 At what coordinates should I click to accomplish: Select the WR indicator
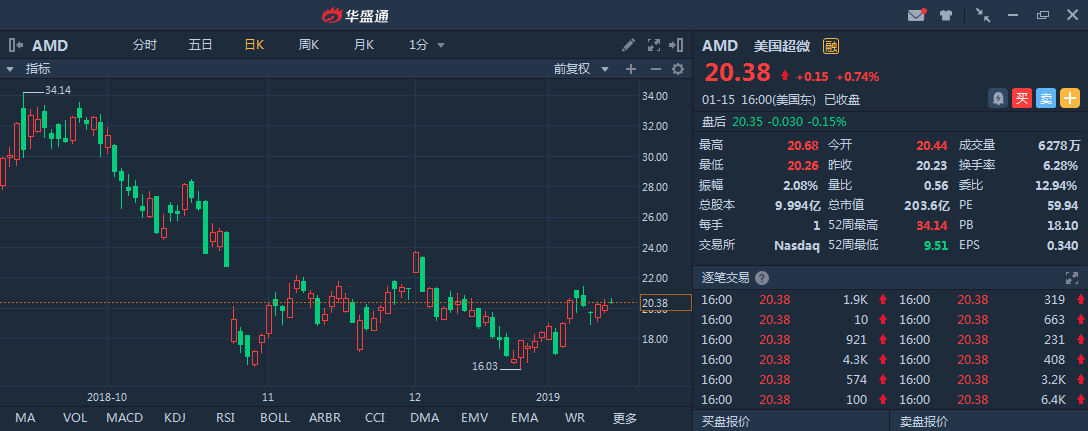(575, 419)
